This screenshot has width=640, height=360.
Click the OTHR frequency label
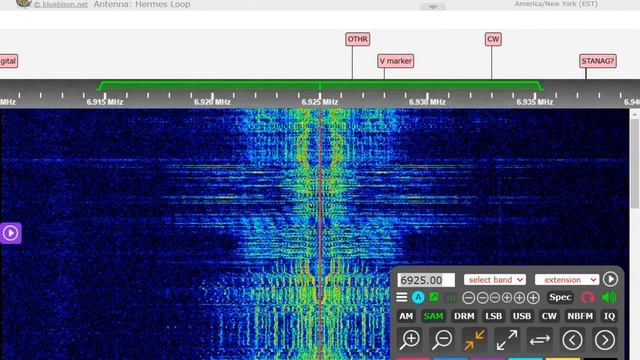click(x=358, y=39)
